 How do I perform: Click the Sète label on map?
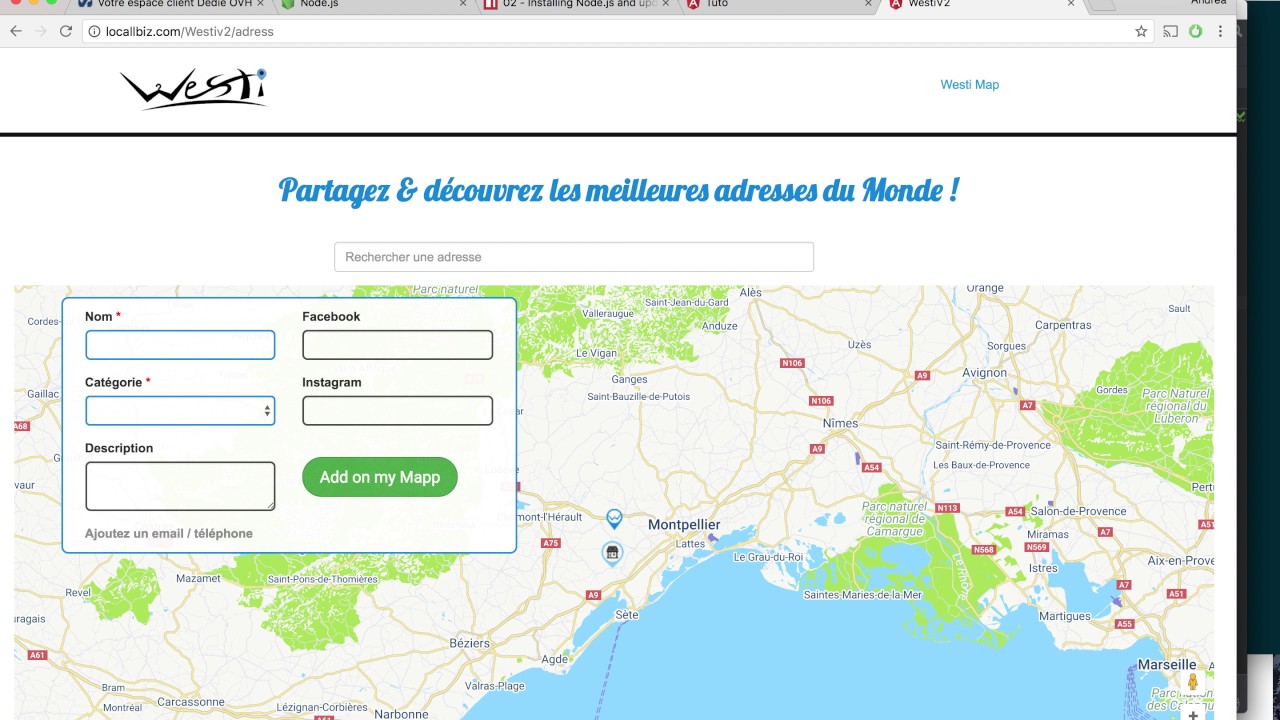(627, 615)
